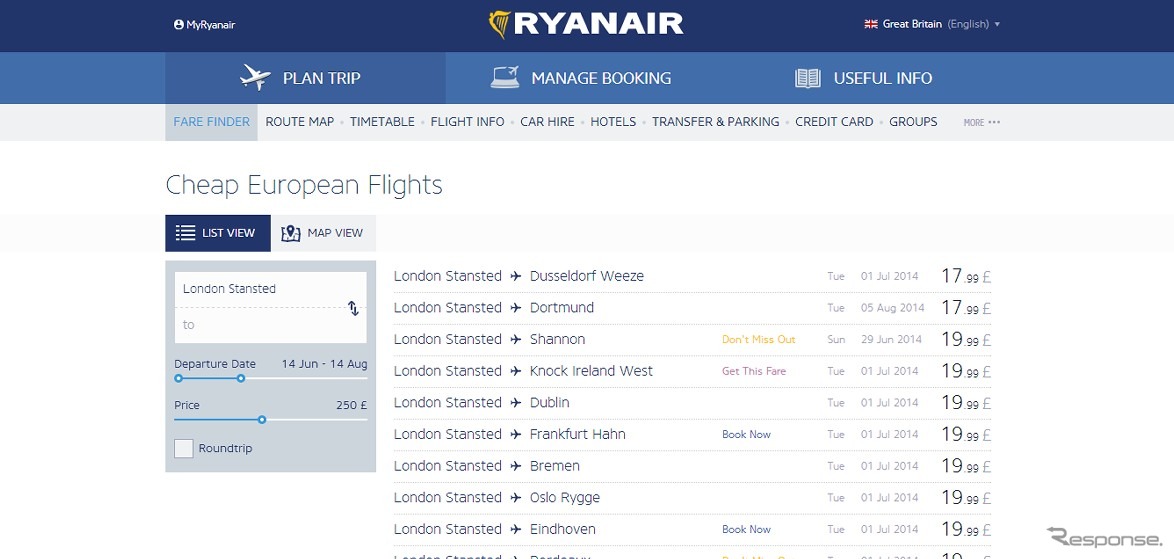This screenshot has height=559, width=1174.
Task: Click plane arrow icon in Eindhoven row
Action: (516, 529)
